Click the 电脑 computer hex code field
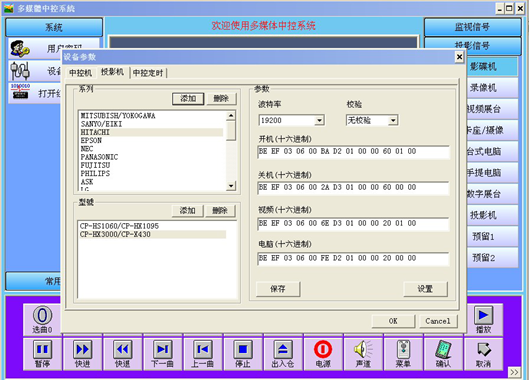 353,259
